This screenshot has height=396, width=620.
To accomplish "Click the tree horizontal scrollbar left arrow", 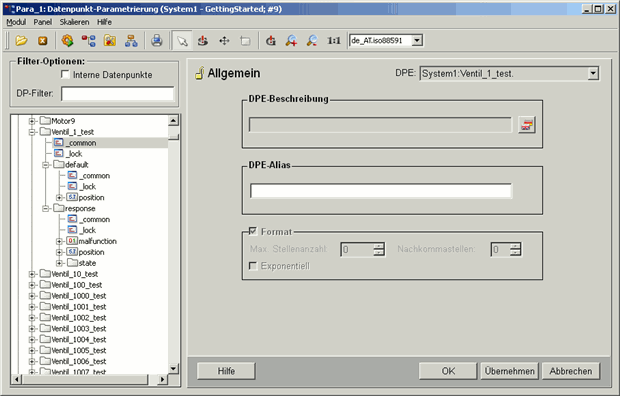I will tap(17, 379).
